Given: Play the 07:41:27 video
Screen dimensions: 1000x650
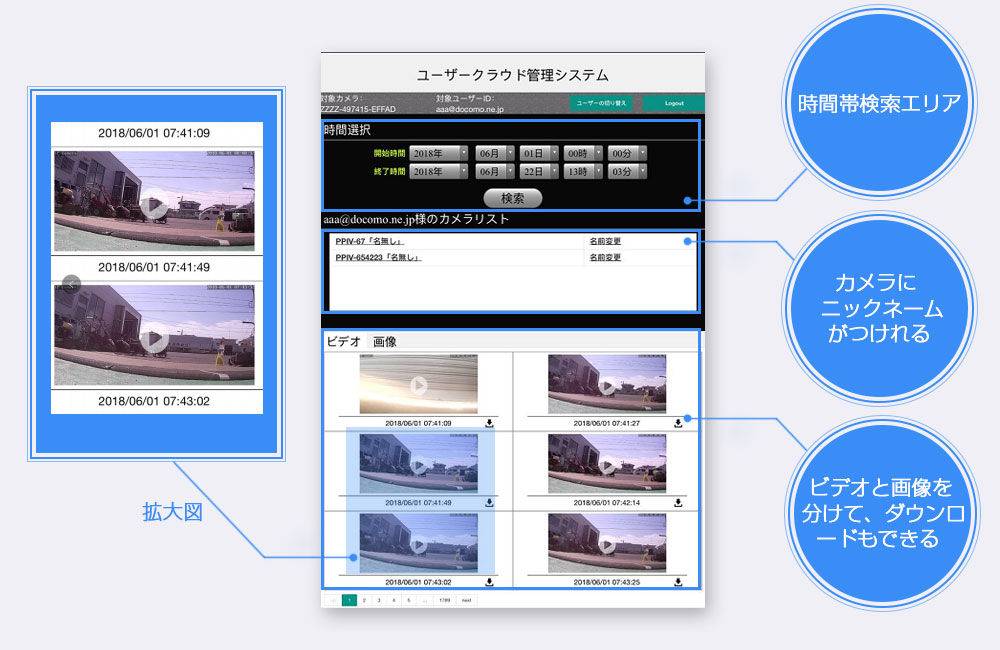Looking at the screenshot, I should click(x=607, y=384).
